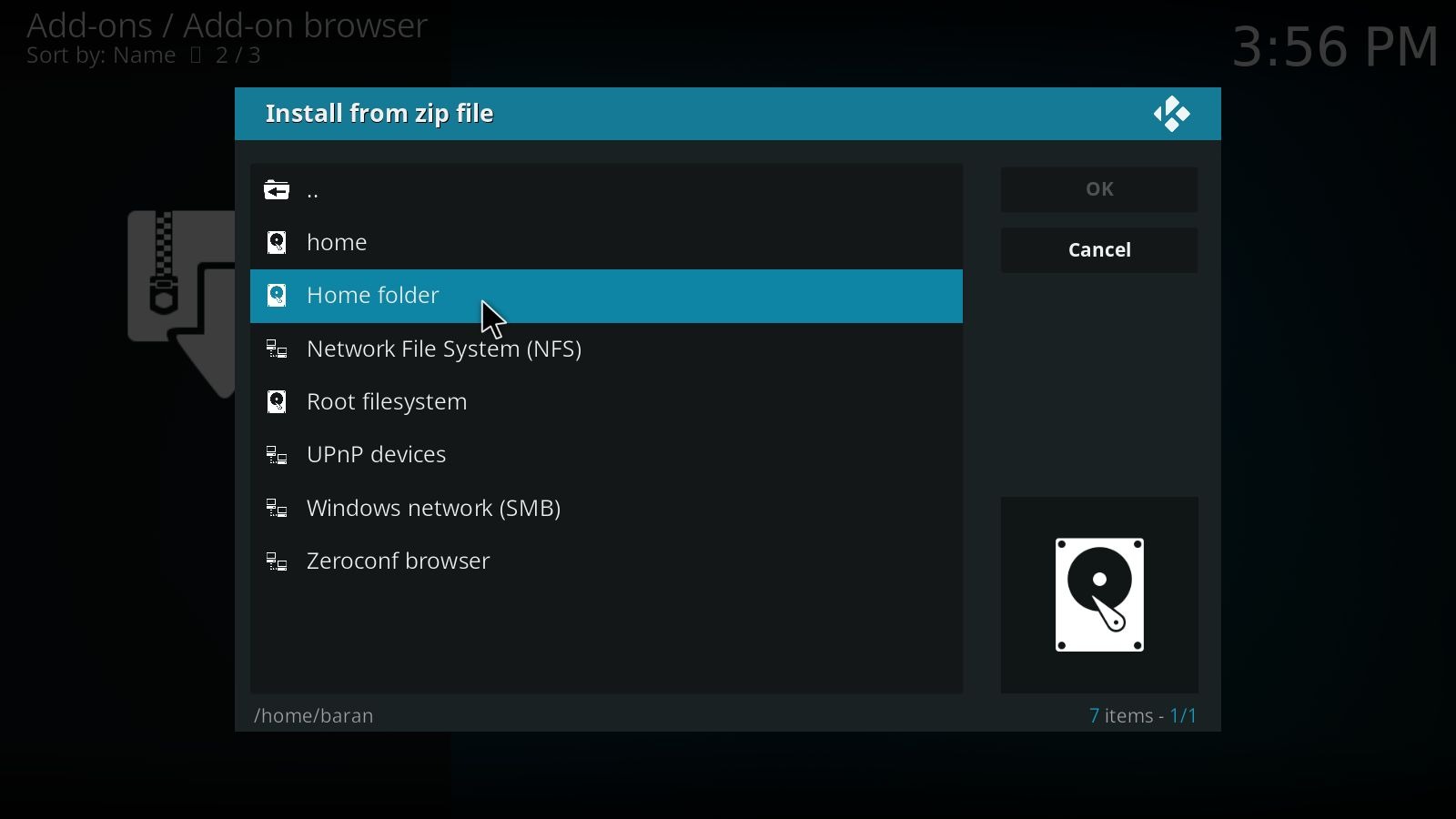Viewport: 1456px width, 819px height.
Task: Click the drive icon beside Root filesystem
Action: (277, 402)
